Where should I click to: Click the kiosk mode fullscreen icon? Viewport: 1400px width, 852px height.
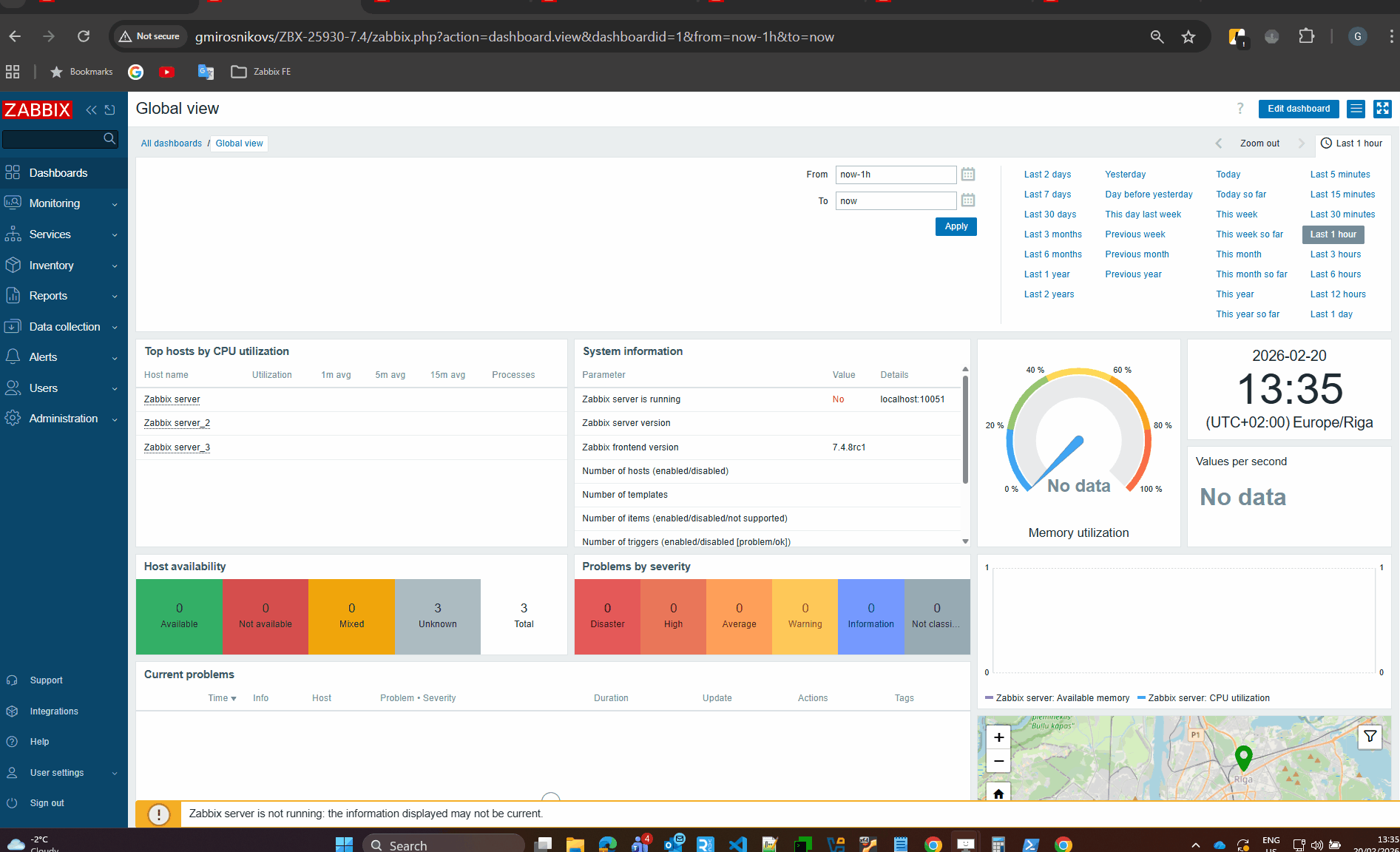pyautogui.click(x=1382, y=109)
